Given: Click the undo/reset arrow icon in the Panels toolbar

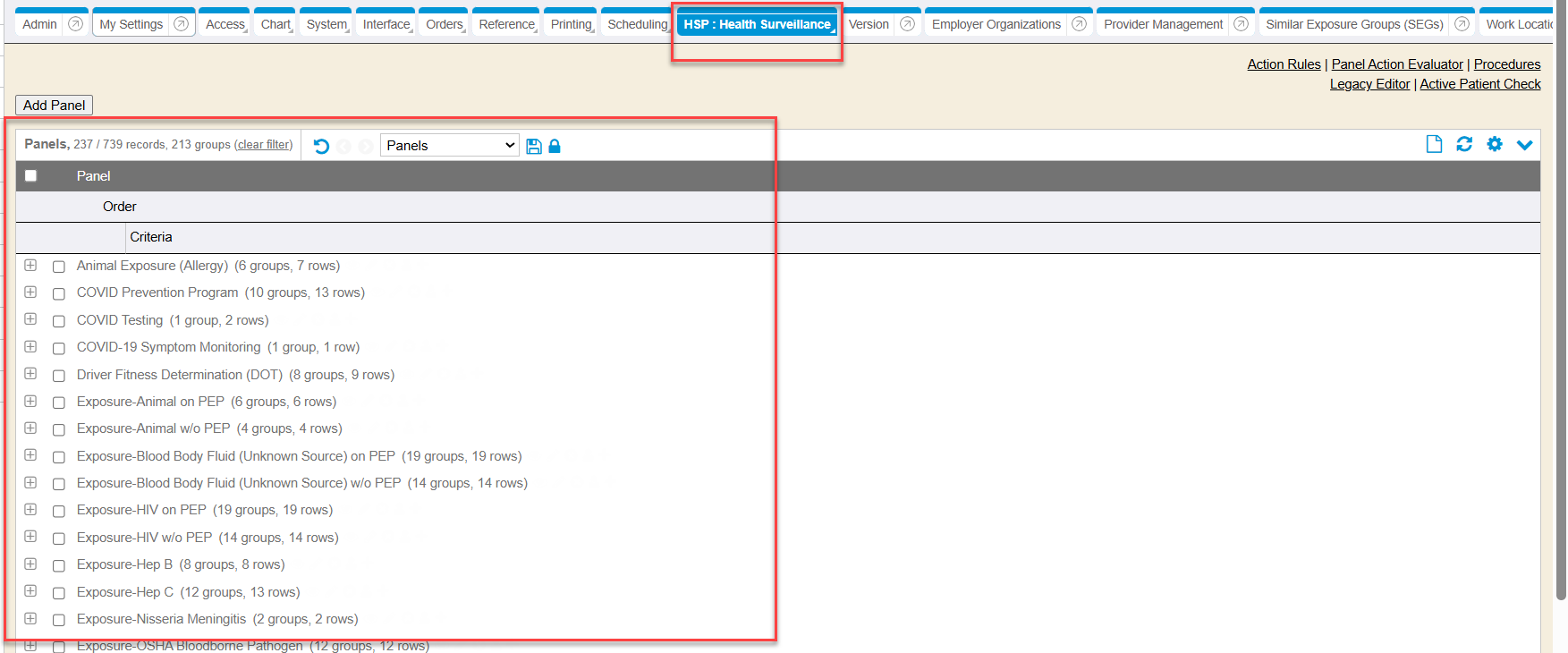Looking at the screenshot, I should tap(321, 146).
